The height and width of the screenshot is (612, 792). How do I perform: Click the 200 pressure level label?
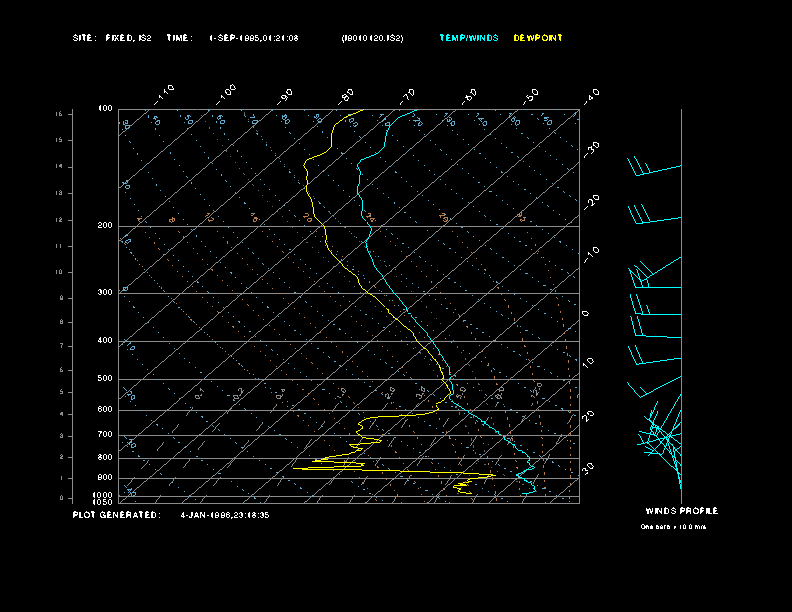point(105,226)
